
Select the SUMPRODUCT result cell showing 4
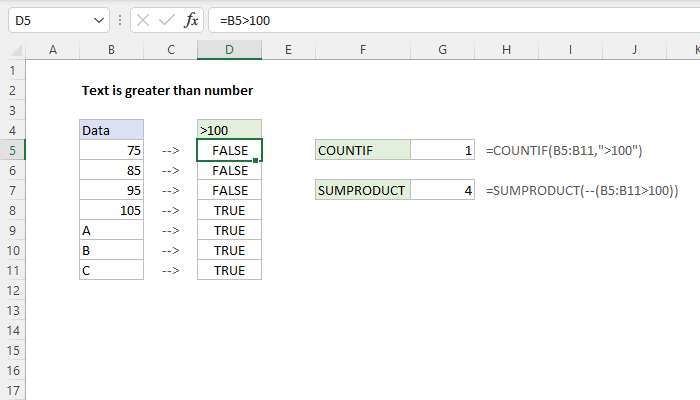(443, 190)
